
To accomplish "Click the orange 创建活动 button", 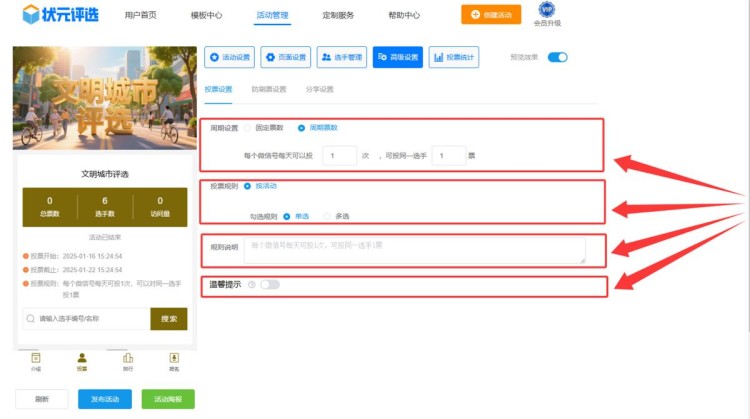I will click(491, 15).
